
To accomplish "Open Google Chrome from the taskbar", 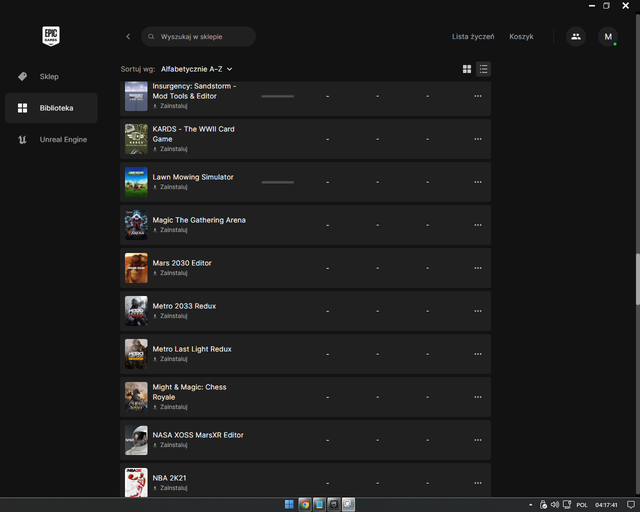I will click(x=304, y=505).
